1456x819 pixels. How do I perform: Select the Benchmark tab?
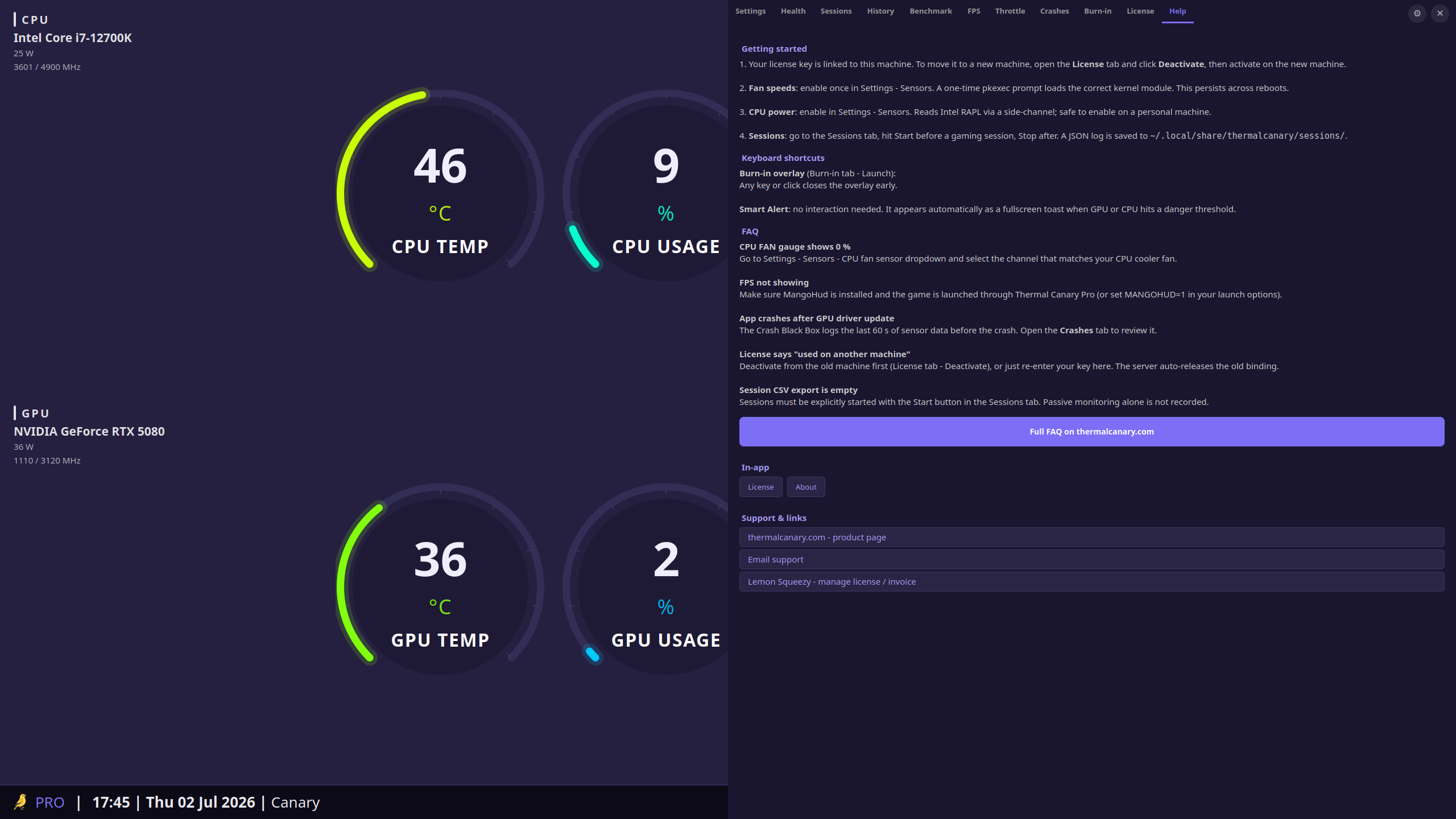tap(930, 11)
